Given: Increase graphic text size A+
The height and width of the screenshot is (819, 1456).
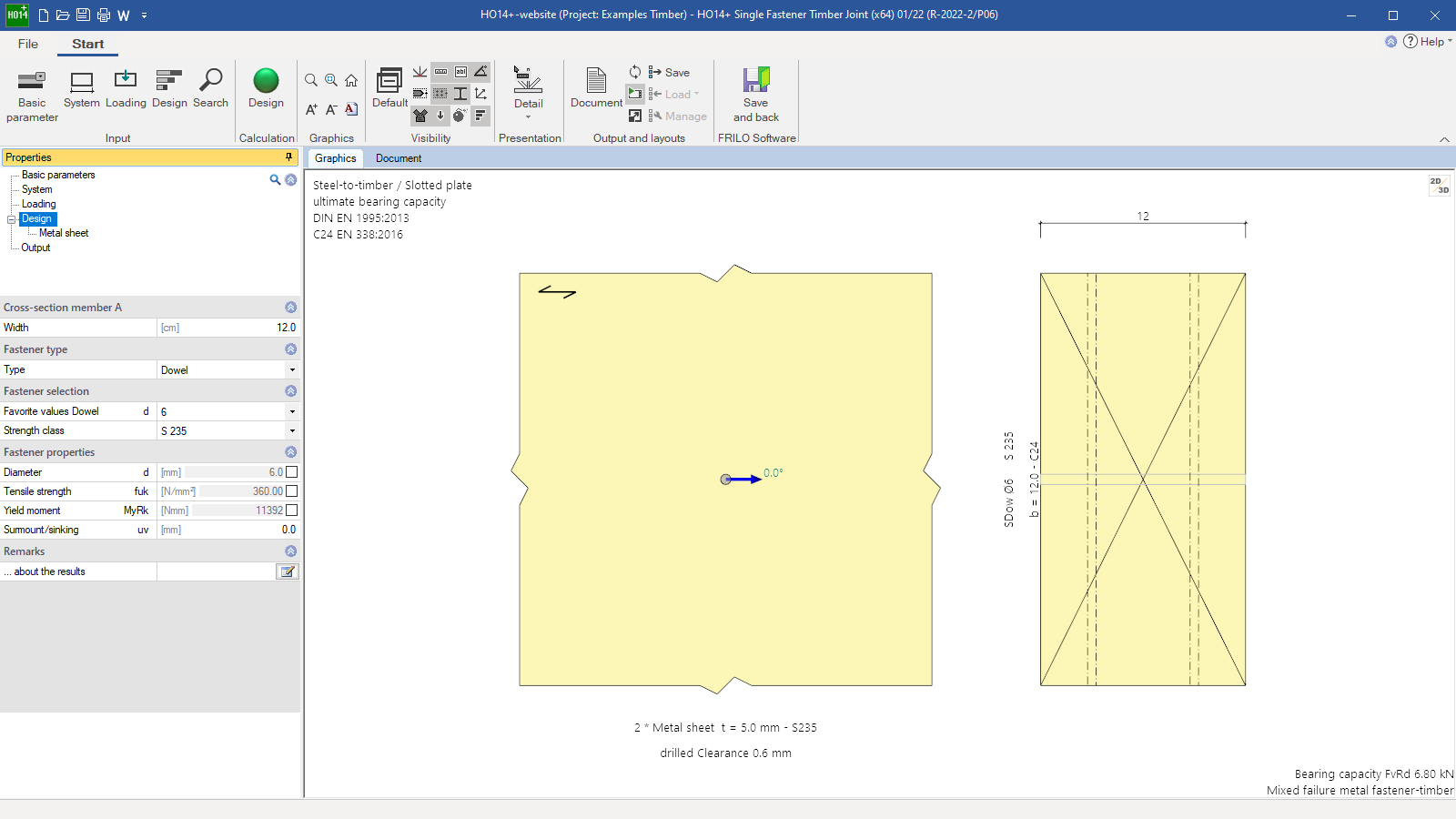Looking at the screenshot, I should tap(311, 109).
